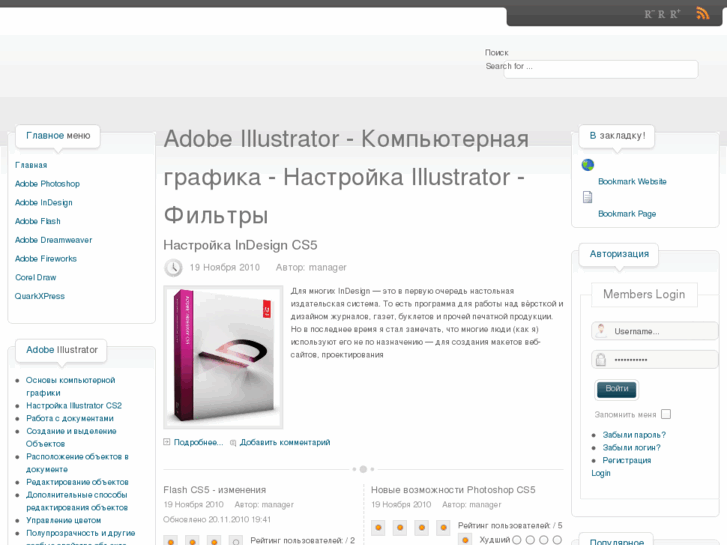Click the Search for... input field
Image resolution: width=727 pixels, height=545 pixels.
(x=600, y=69)
